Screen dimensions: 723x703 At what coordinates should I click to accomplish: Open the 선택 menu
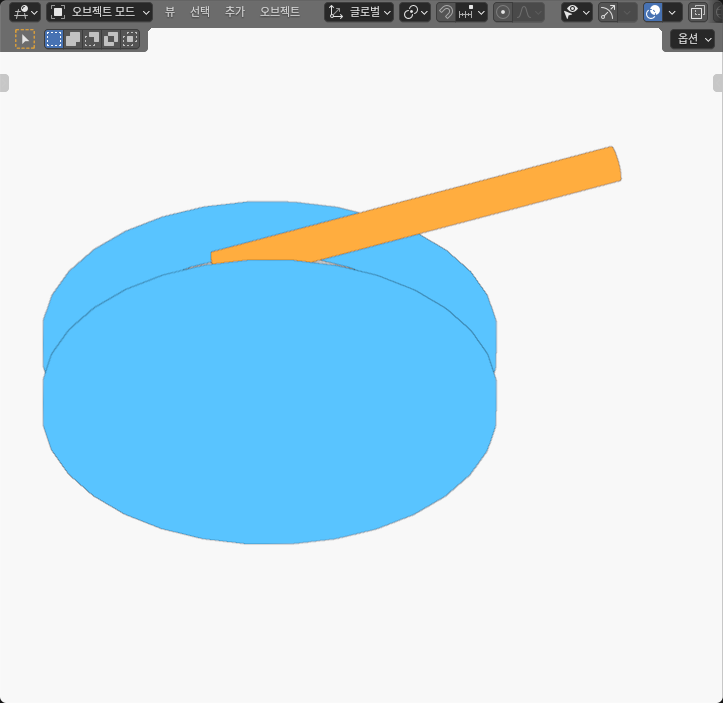click(x=200, y=12)
